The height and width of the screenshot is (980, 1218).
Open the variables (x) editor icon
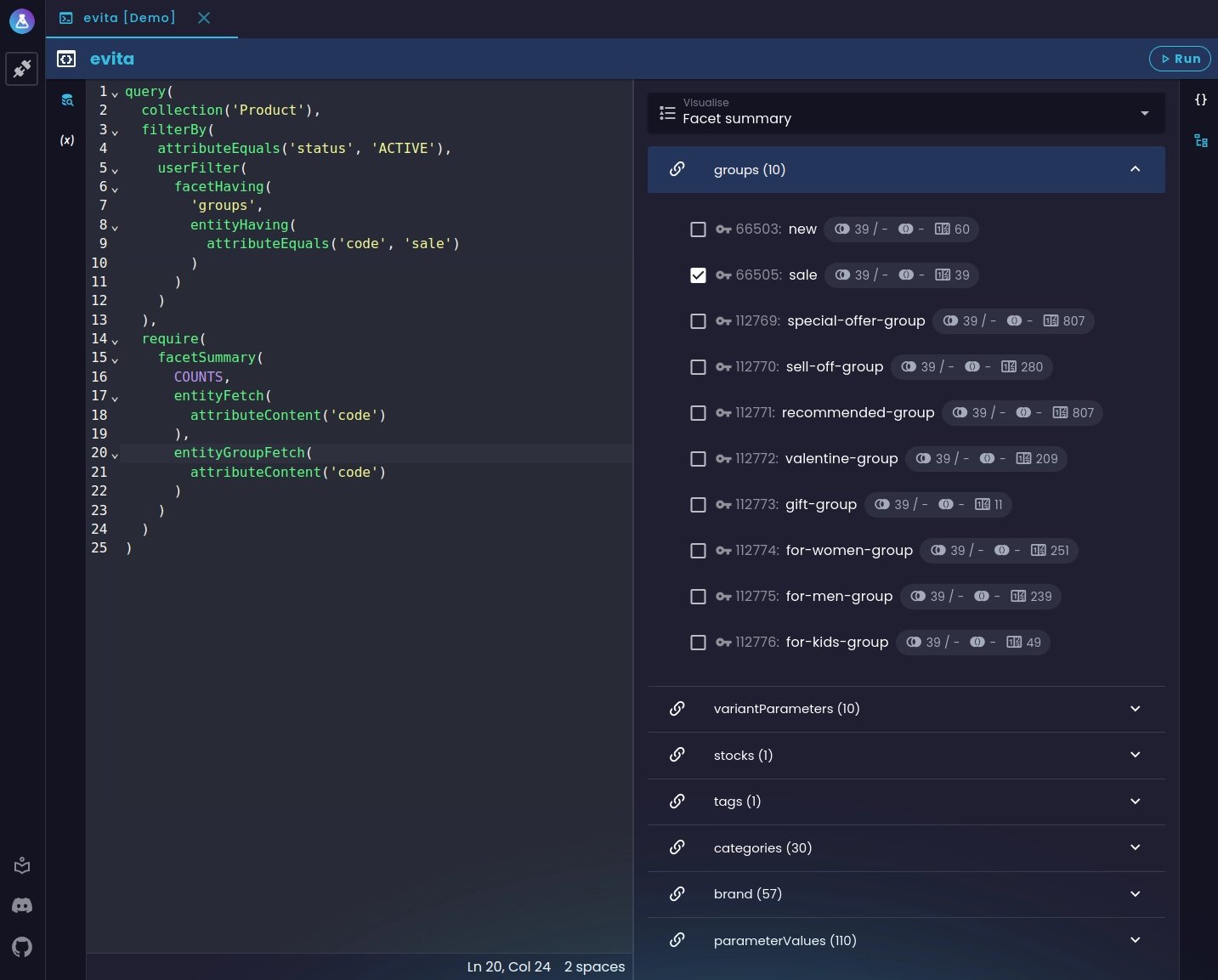pos(67,140)
